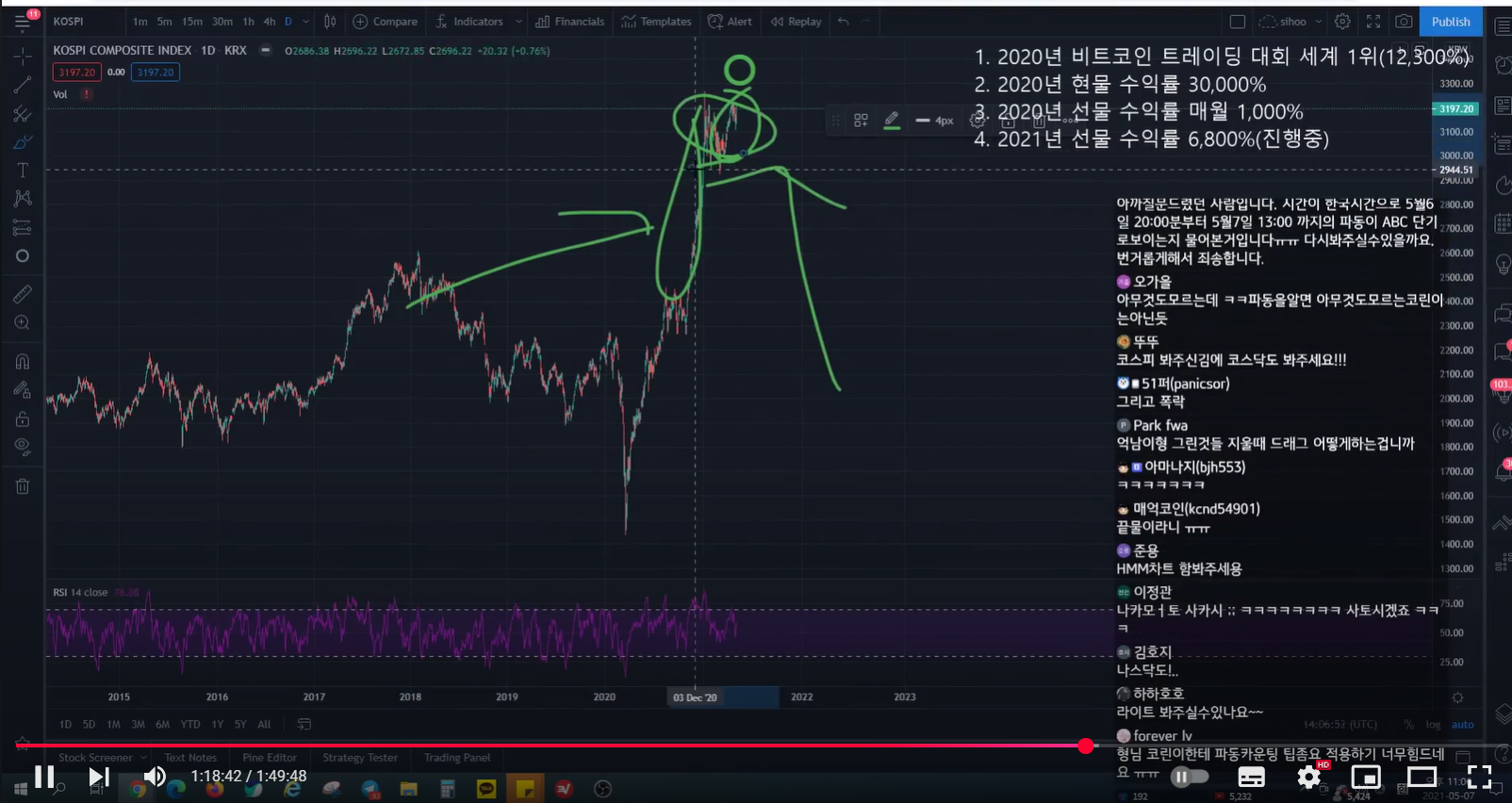Toggle auto scale on price axis
1512x803 pixels.
tap(1462, 725)
